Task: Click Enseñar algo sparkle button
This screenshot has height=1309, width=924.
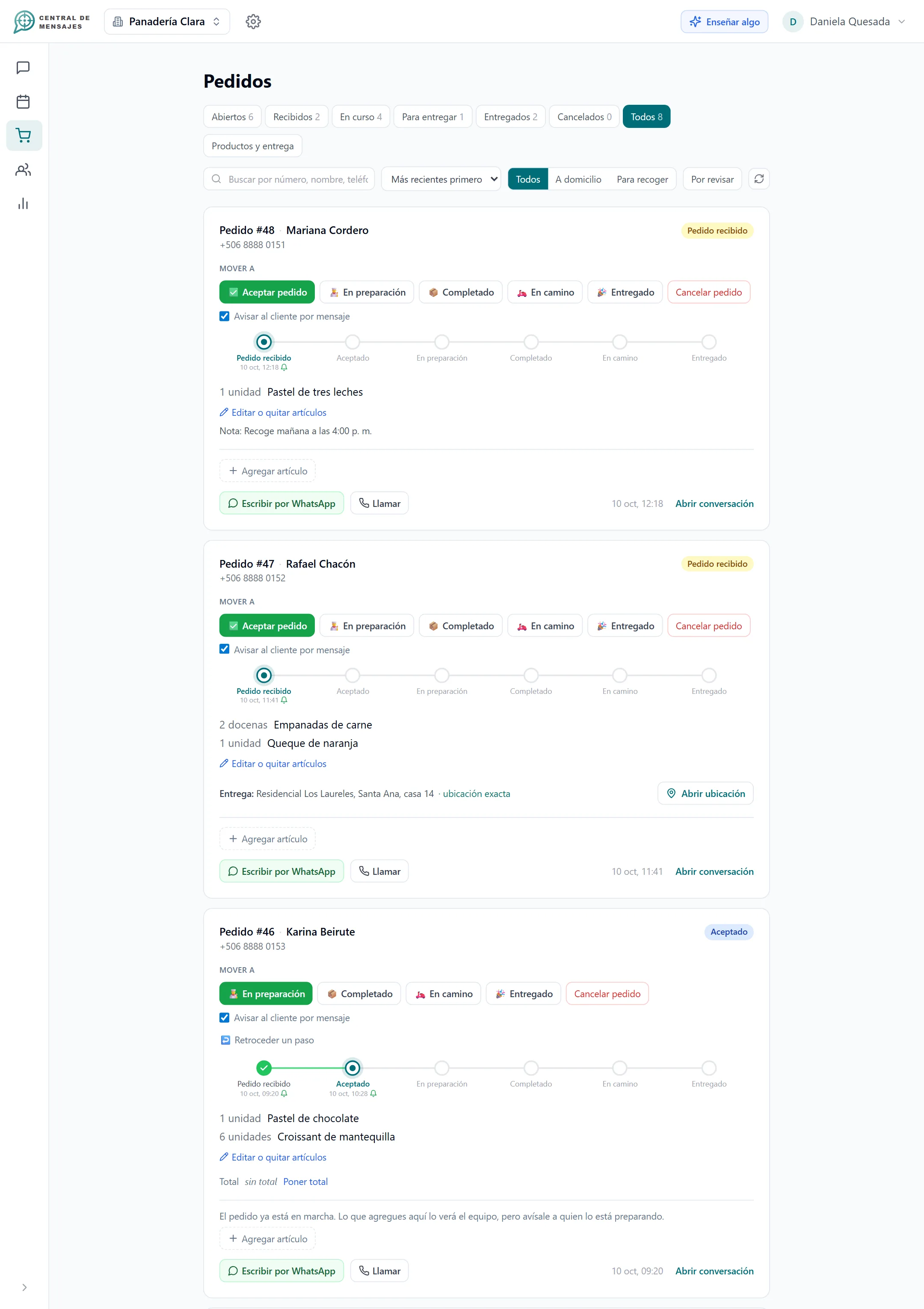Action: pyautogui.click(x=724, y=22)
